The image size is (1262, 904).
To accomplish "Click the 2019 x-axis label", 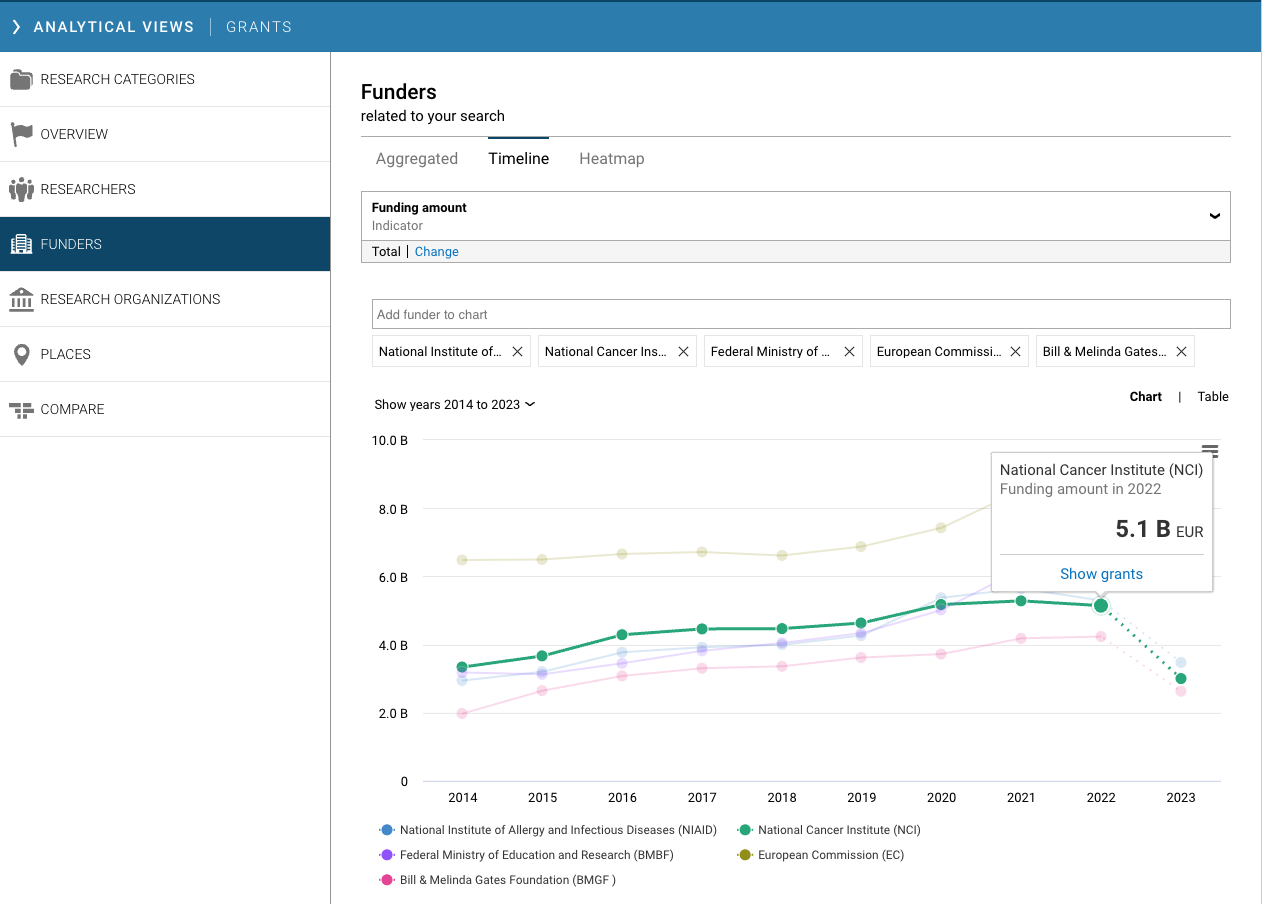I will pyautogui.click(x=862, y=798).
